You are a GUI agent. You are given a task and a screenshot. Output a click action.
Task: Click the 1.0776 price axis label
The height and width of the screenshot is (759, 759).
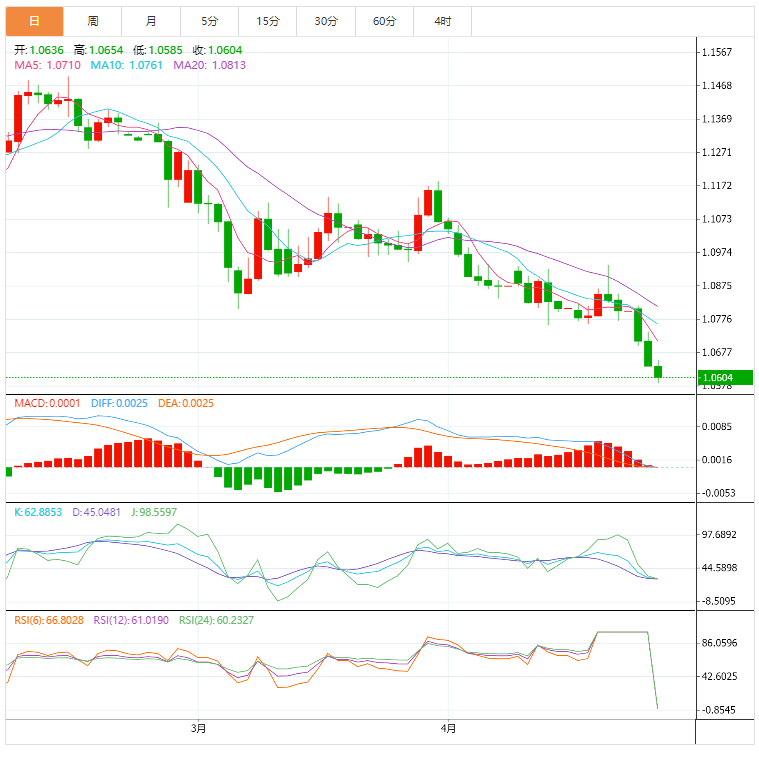[x=717, y=319]
